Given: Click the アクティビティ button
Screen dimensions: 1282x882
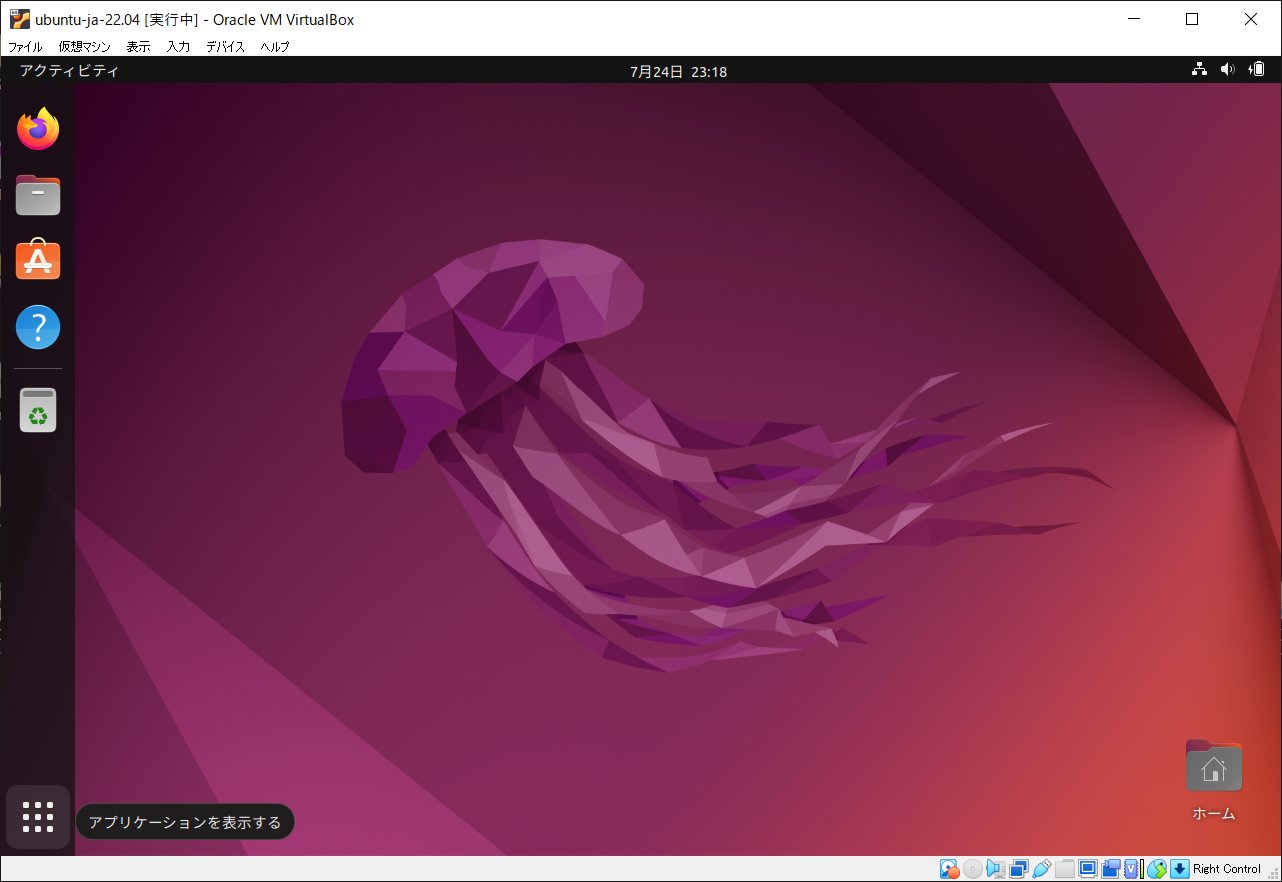Looking at the screenshot, I should click(x=69, y=71).
